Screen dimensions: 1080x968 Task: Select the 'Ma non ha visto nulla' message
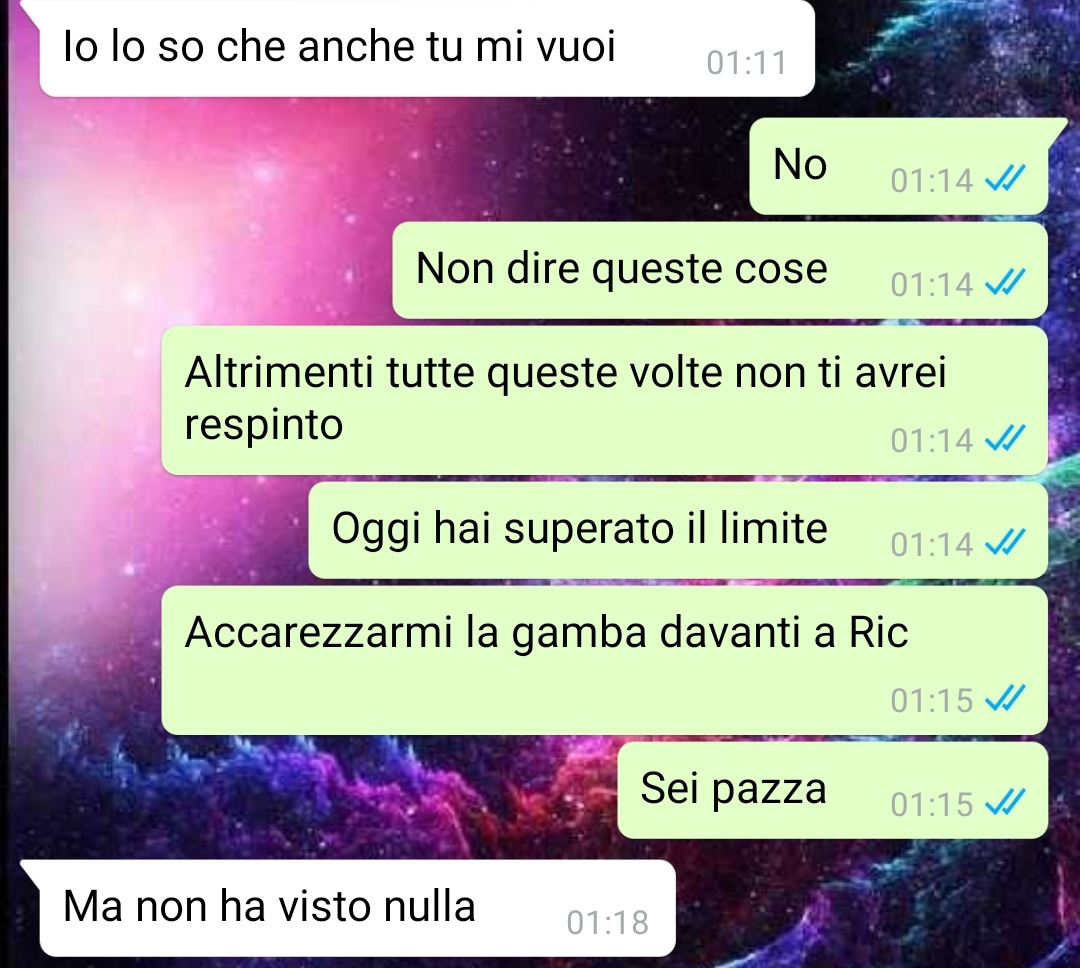tap(357, 907)
